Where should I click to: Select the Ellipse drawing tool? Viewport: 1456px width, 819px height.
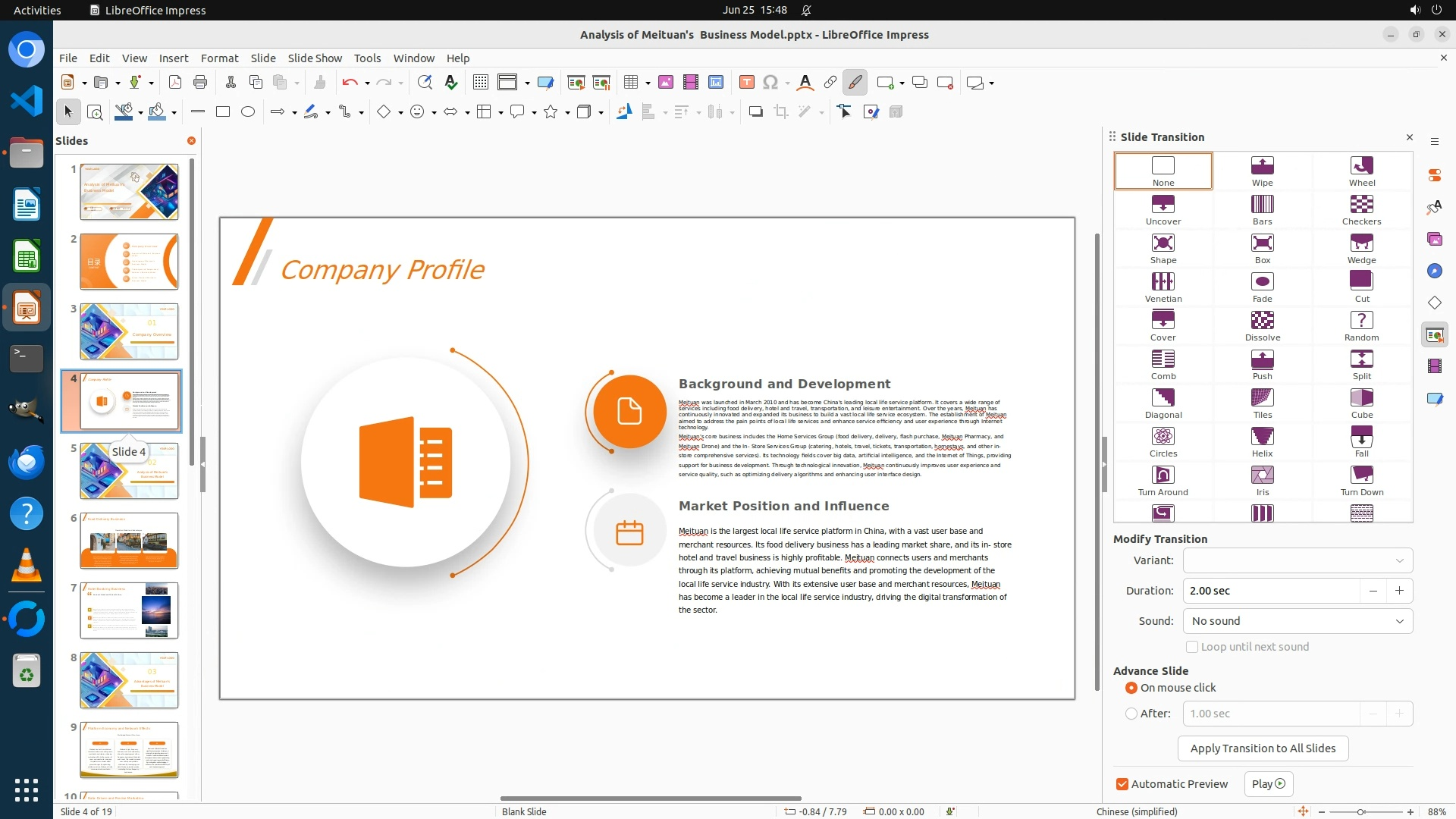pyautogui.click(x=248, y=112)
